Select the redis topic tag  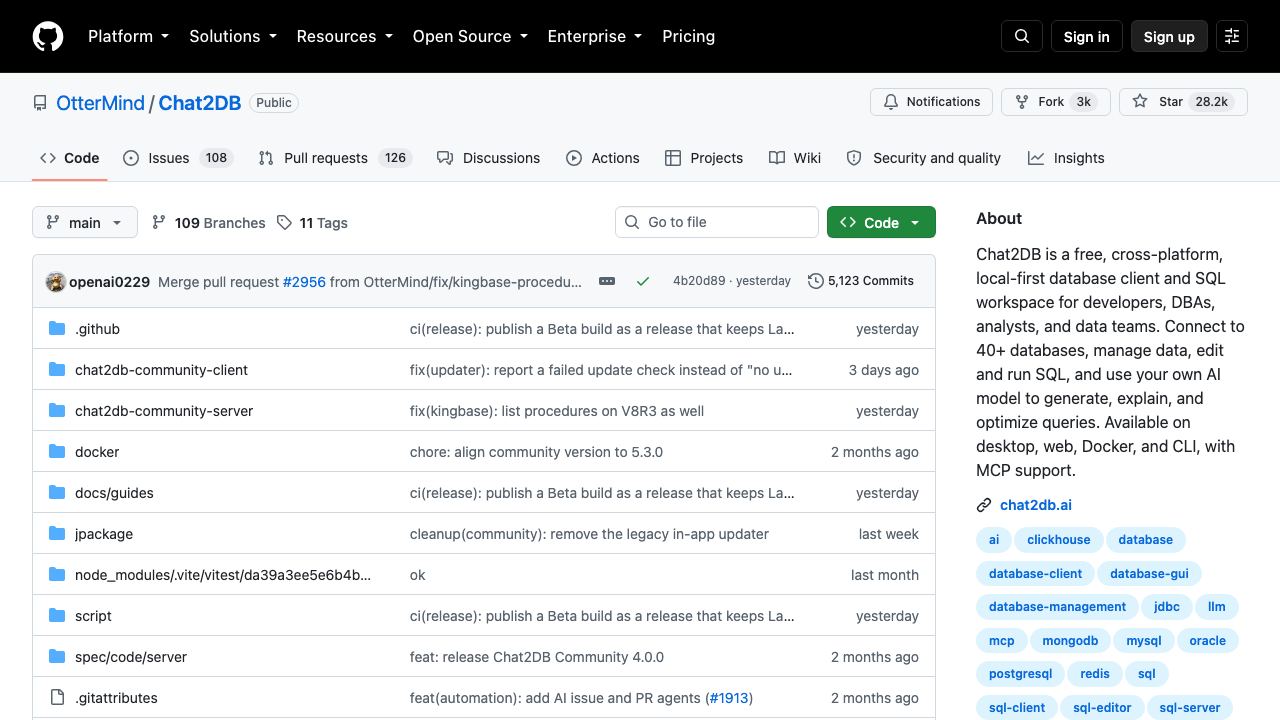click(x=1095, y=674)
